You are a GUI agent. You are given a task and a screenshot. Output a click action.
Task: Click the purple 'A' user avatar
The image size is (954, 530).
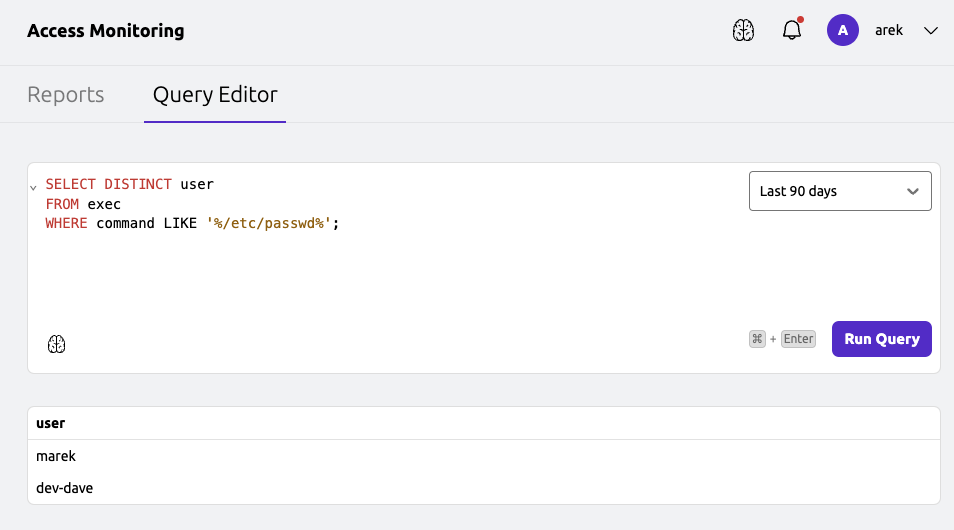click(843, 31)
